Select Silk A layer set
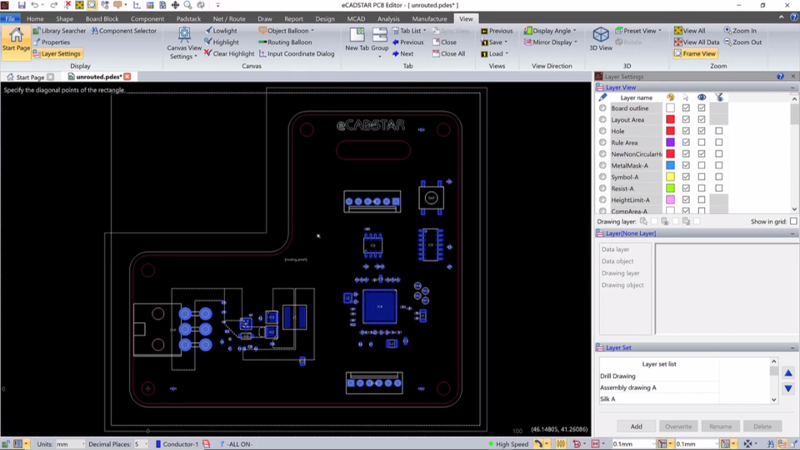This screenshot has width=800, height=450. (659, 399)
